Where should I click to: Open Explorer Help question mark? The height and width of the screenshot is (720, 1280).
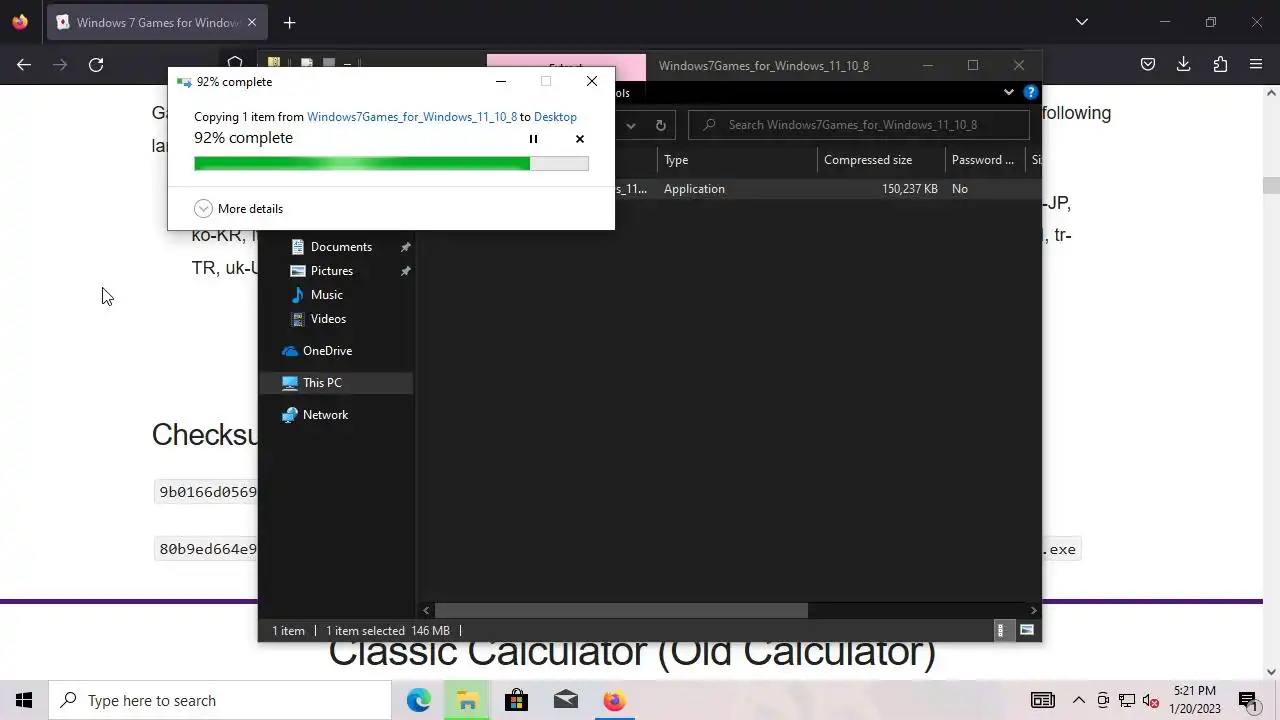(x=1031, y=93)
